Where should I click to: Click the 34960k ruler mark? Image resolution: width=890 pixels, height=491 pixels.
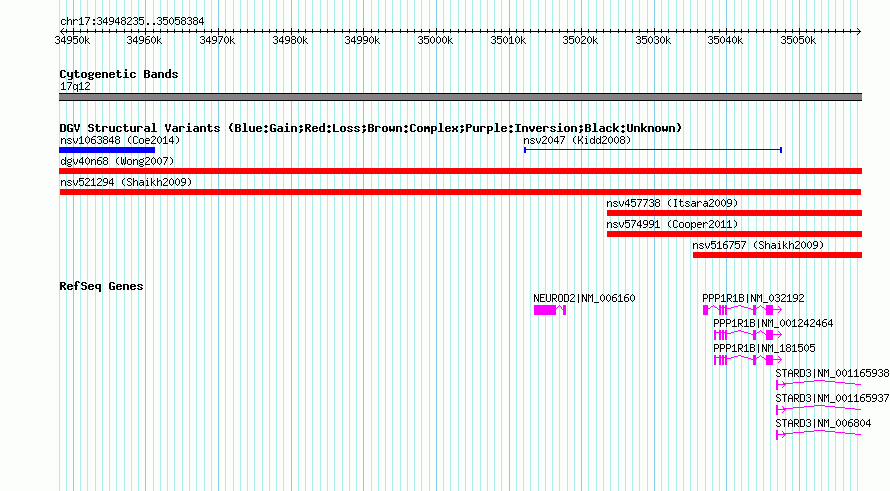[x=144, y=40]
